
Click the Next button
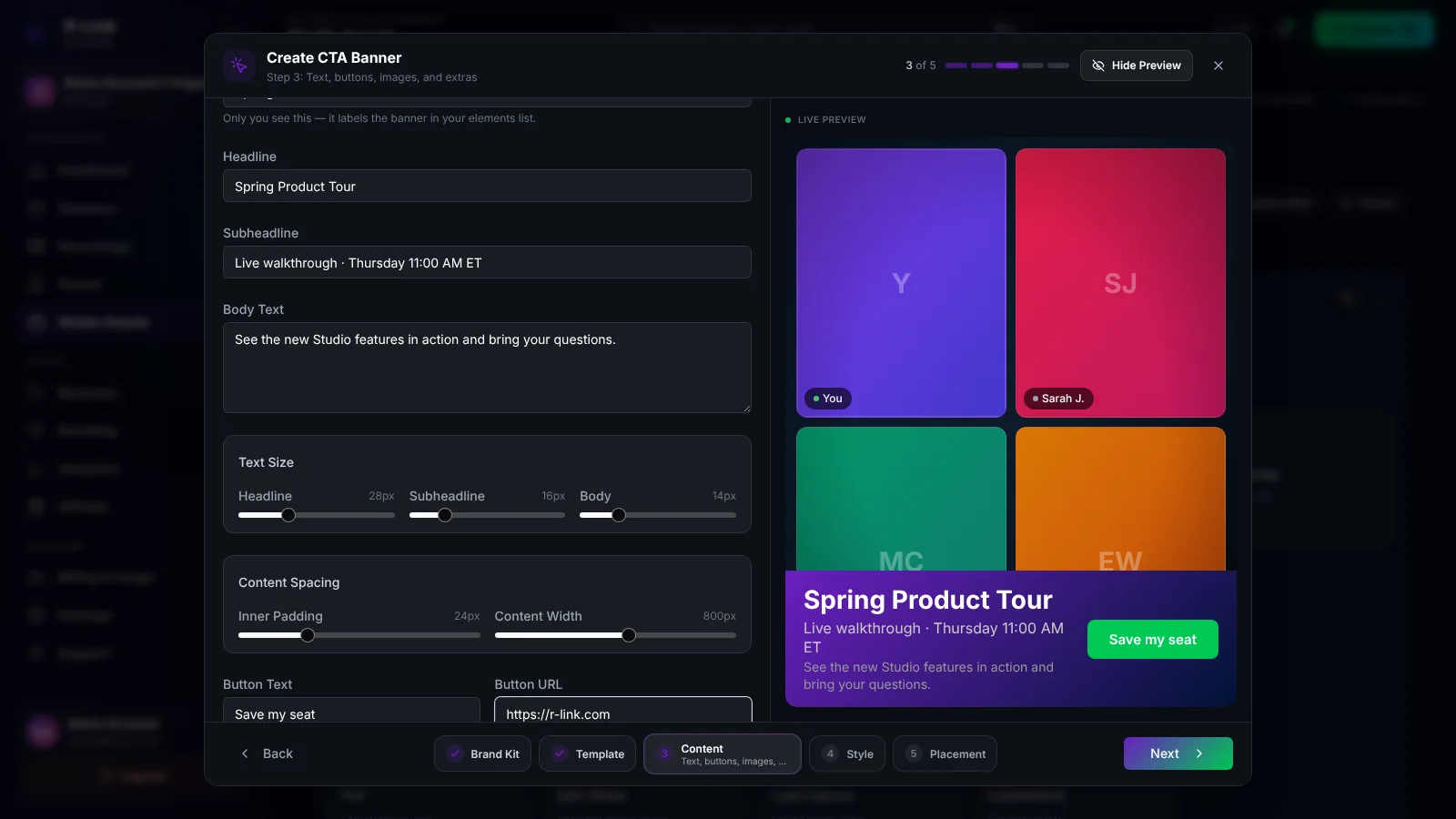point(1178,753)
